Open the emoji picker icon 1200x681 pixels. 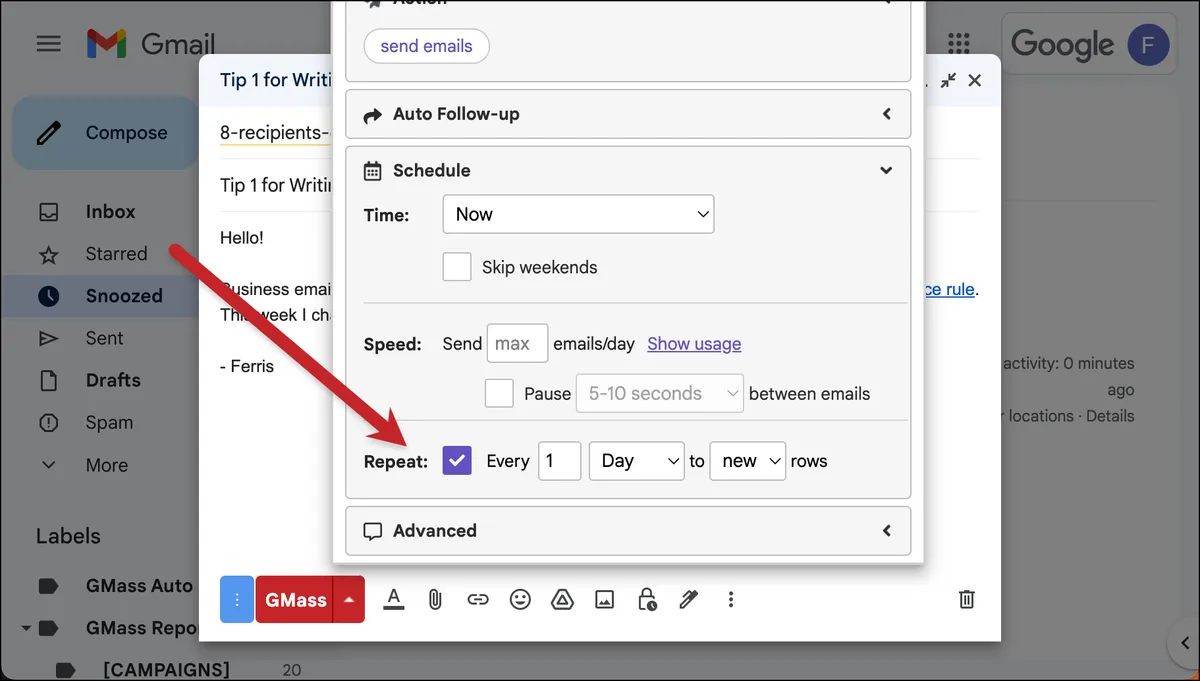tap(520, 600)
